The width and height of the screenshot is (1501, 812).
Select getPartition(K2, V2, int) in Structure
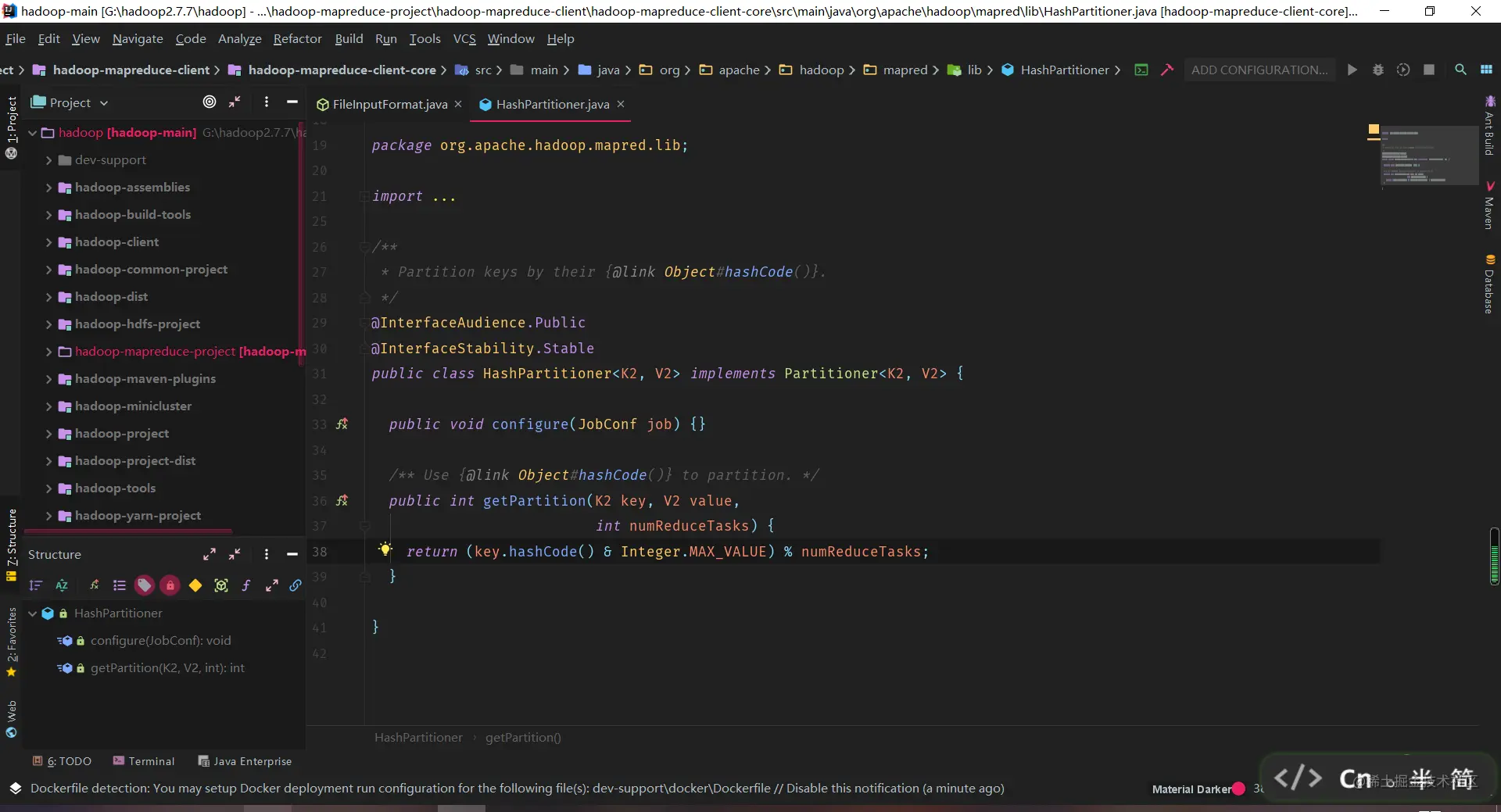167,668
